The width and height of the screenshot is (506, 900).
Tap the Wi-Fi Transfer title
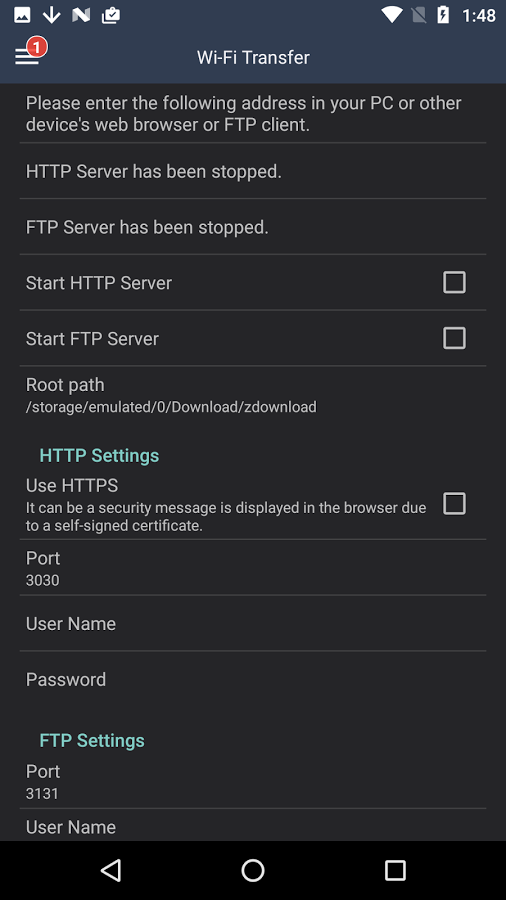coord(253,57)
